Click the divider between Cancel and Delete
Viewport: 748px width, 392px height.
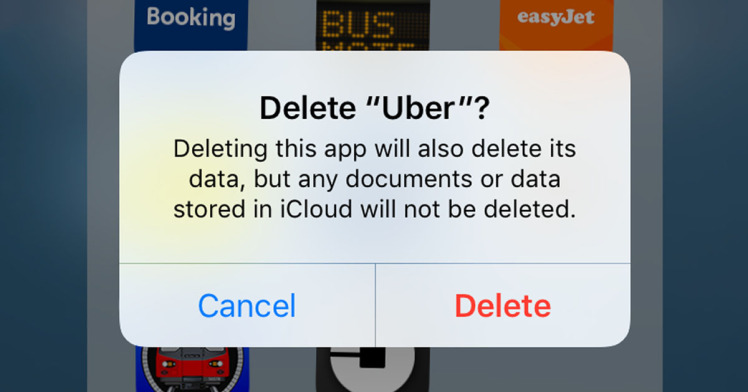(x=375, y=305)
